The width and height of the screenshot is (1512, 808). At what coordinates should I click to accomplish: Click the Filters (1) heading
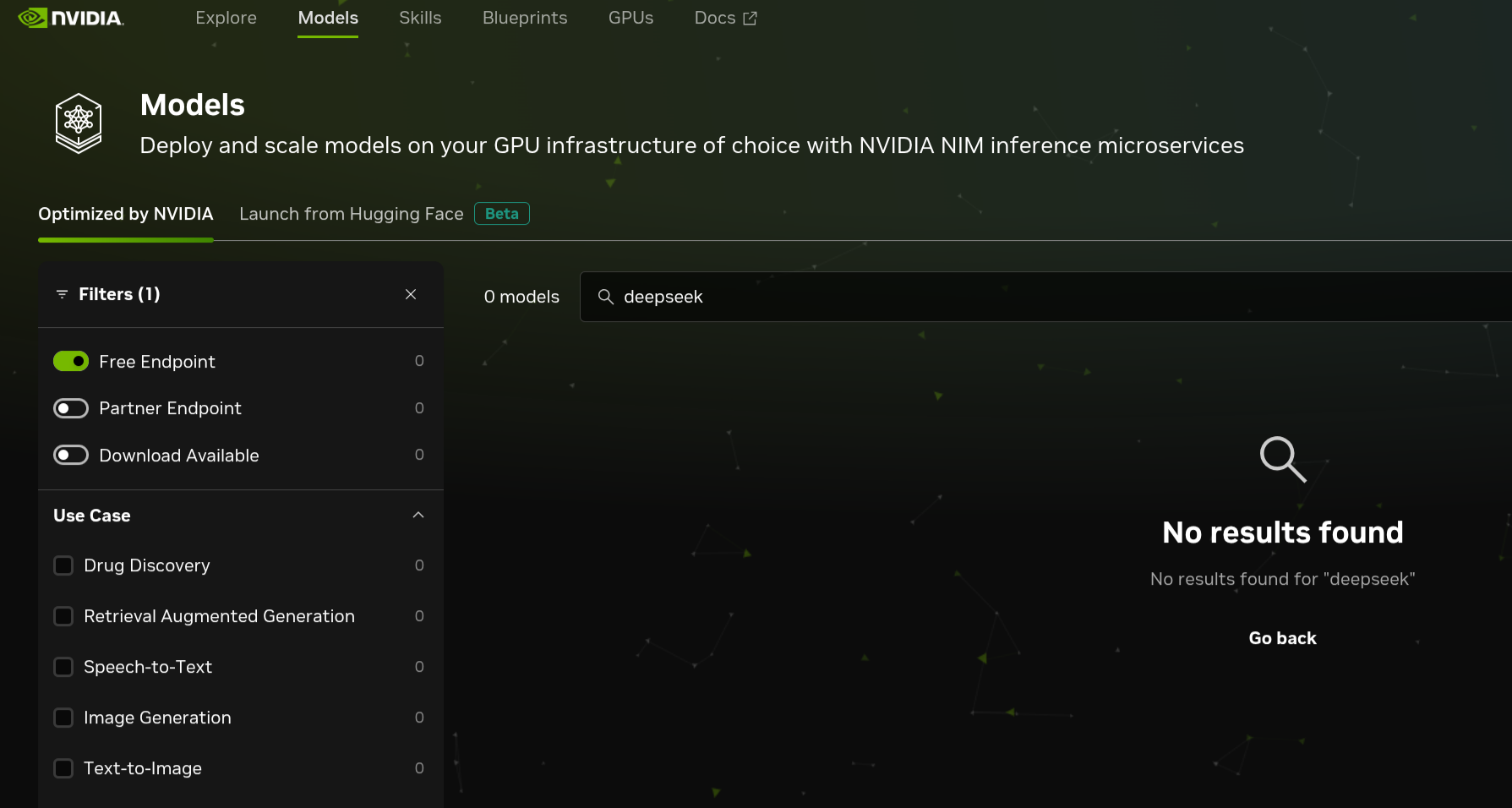pyautogui.click(x=119, y=294)
